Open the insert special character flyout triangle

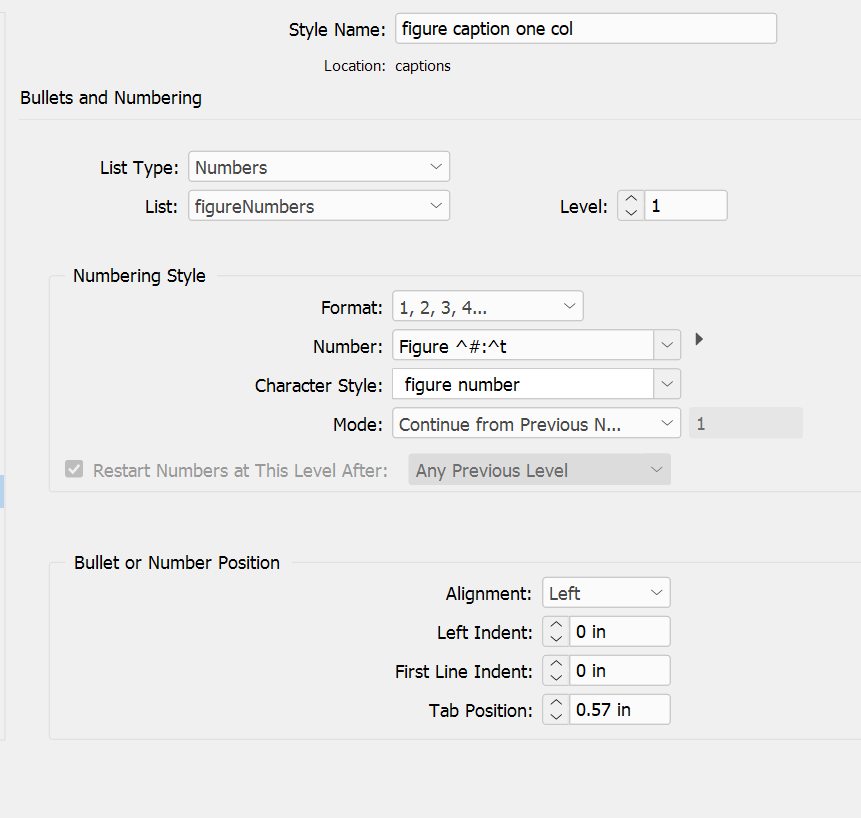698,339
